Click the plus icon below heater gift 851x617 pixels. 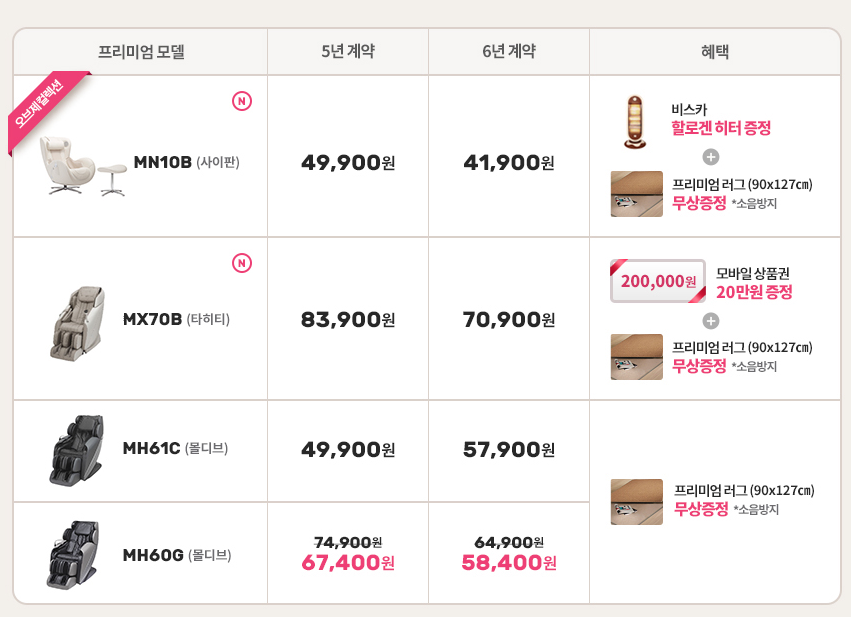pyautogui.click(x=711, y=157)
